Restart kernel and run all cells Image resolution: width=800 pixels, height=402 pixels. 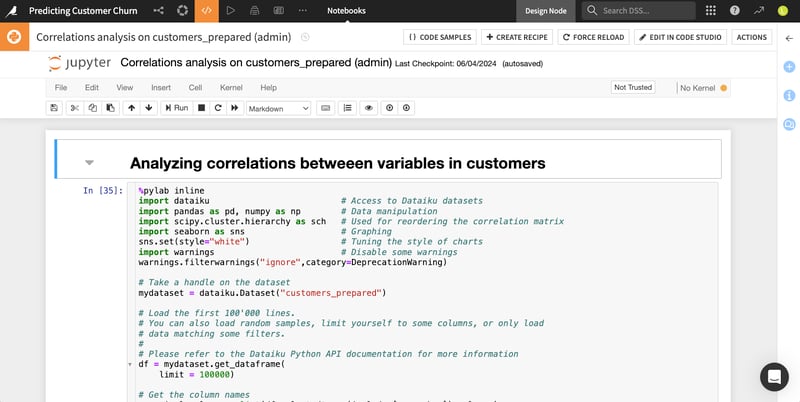point(235,108)
